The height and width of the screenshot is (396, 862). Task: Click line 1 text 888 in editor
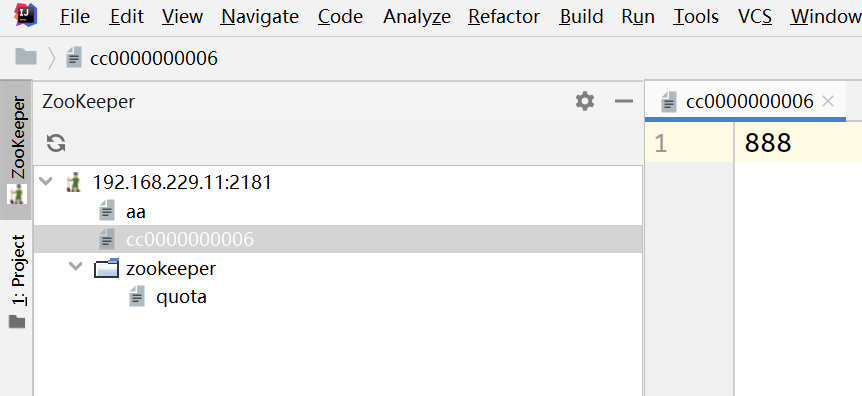(x=768, y=142)
